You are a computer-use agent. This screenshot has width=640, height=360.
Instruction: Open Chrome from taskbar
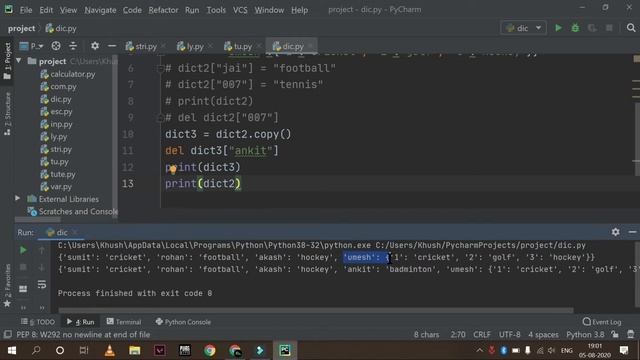point(210,350)
